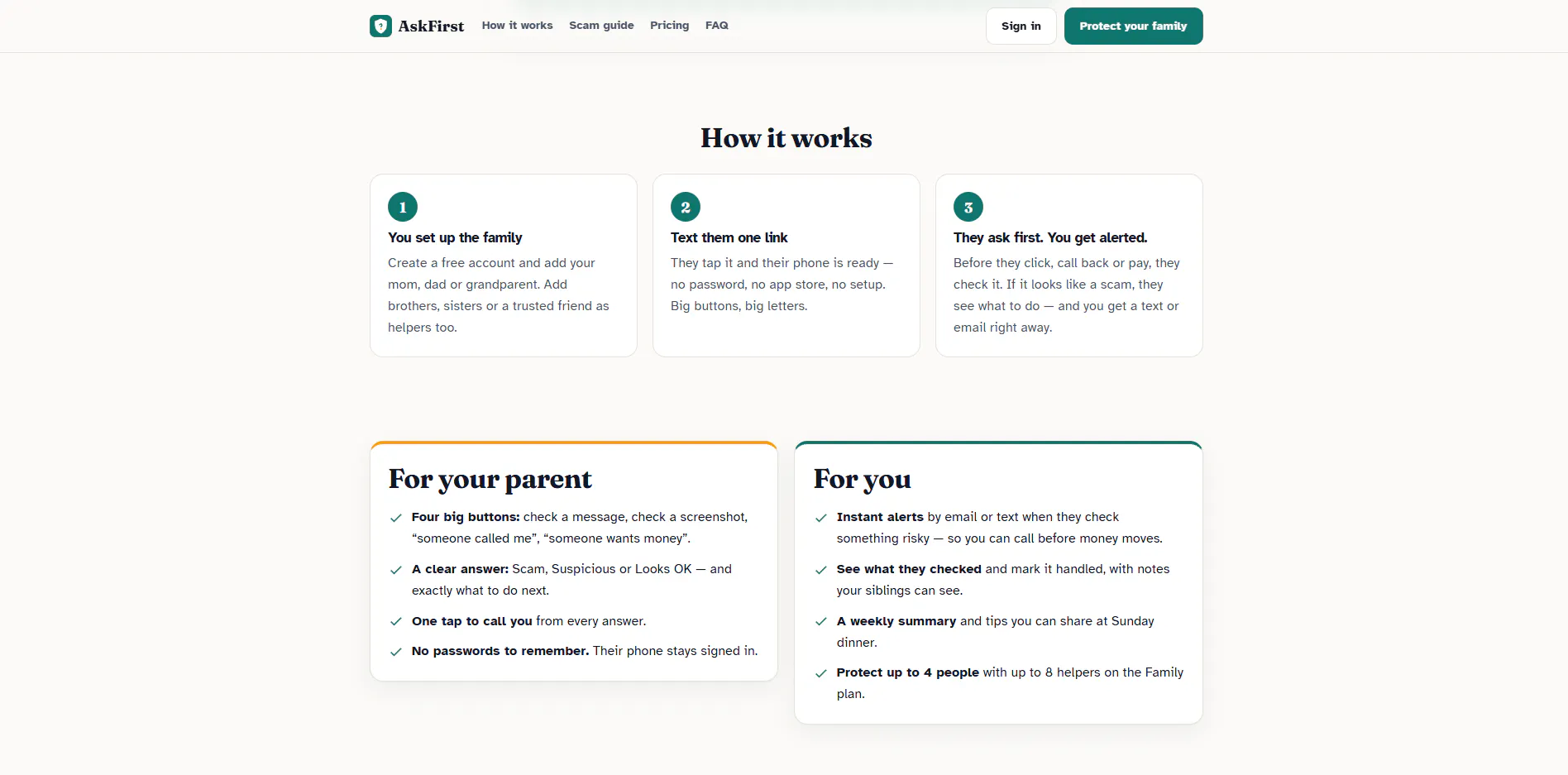Click the Protect your family button
Screen dimensions: 1568x775
point(1133,26)
